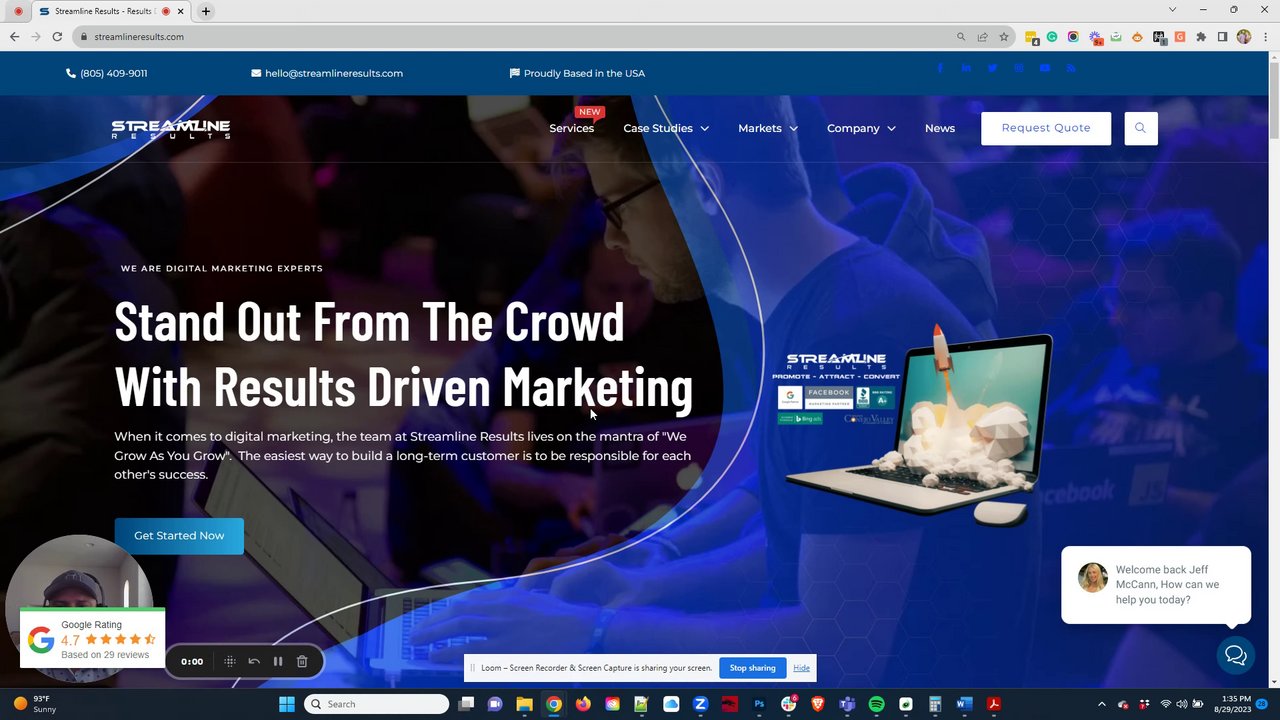
Task: Click the Twitter bird icon
Action: click(x=992, y=68)
